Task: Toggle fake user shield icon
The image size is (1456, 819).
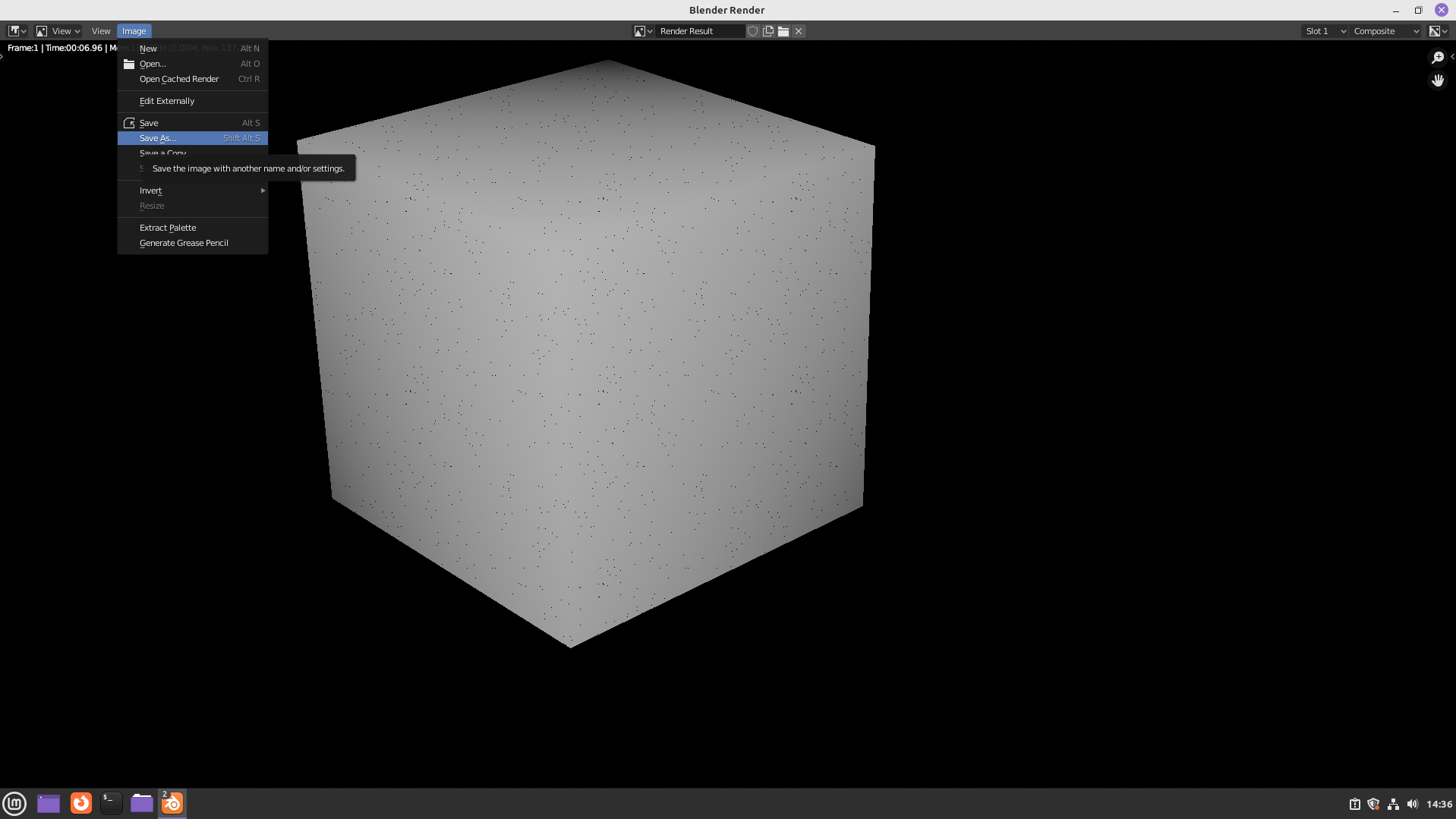Action: pyautogui.click(x=752, y=31)
